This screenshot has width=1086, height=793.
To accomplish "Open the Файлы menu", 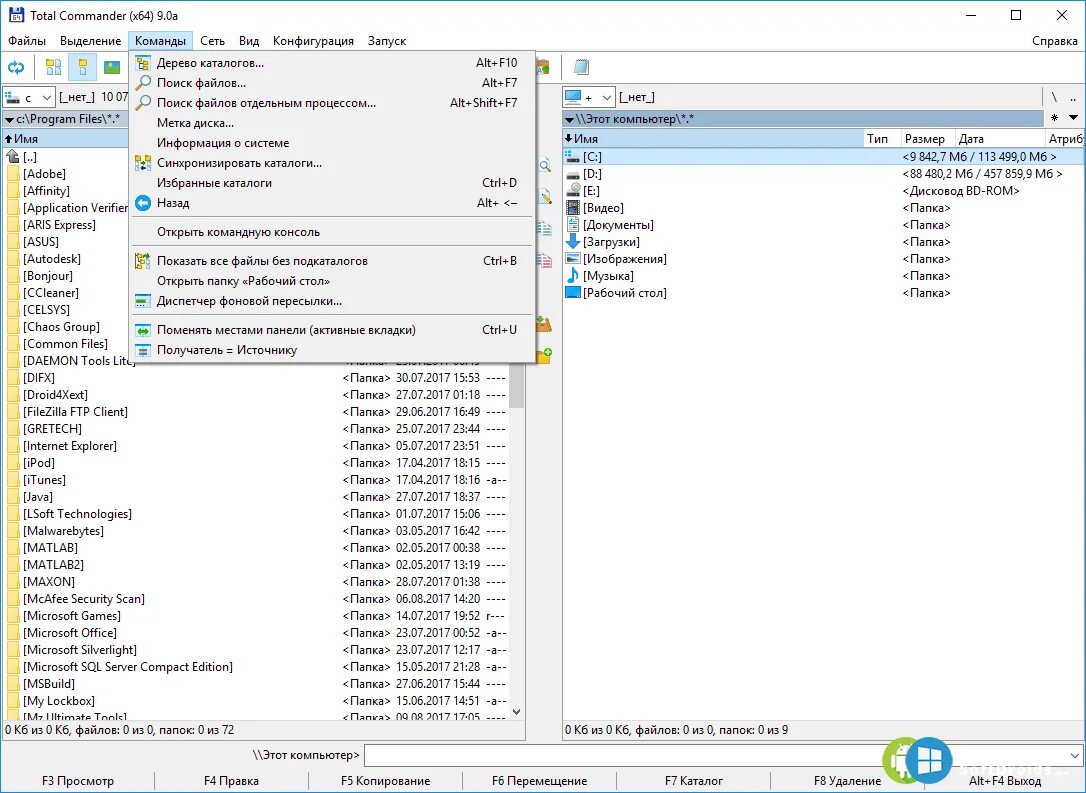I will point(27,41).
